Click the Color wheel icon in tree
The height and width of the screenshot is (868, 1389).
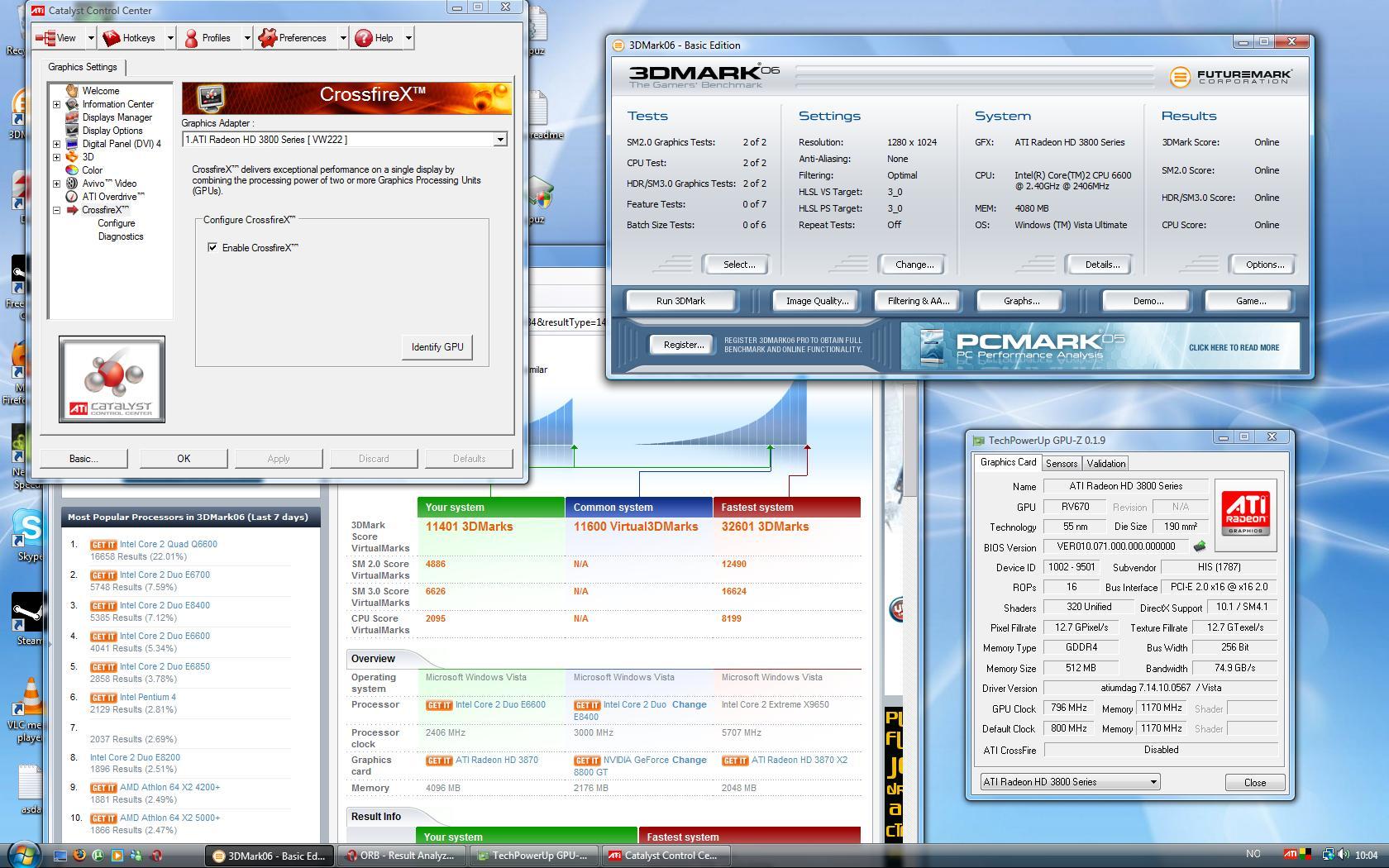tap(72, 170)
